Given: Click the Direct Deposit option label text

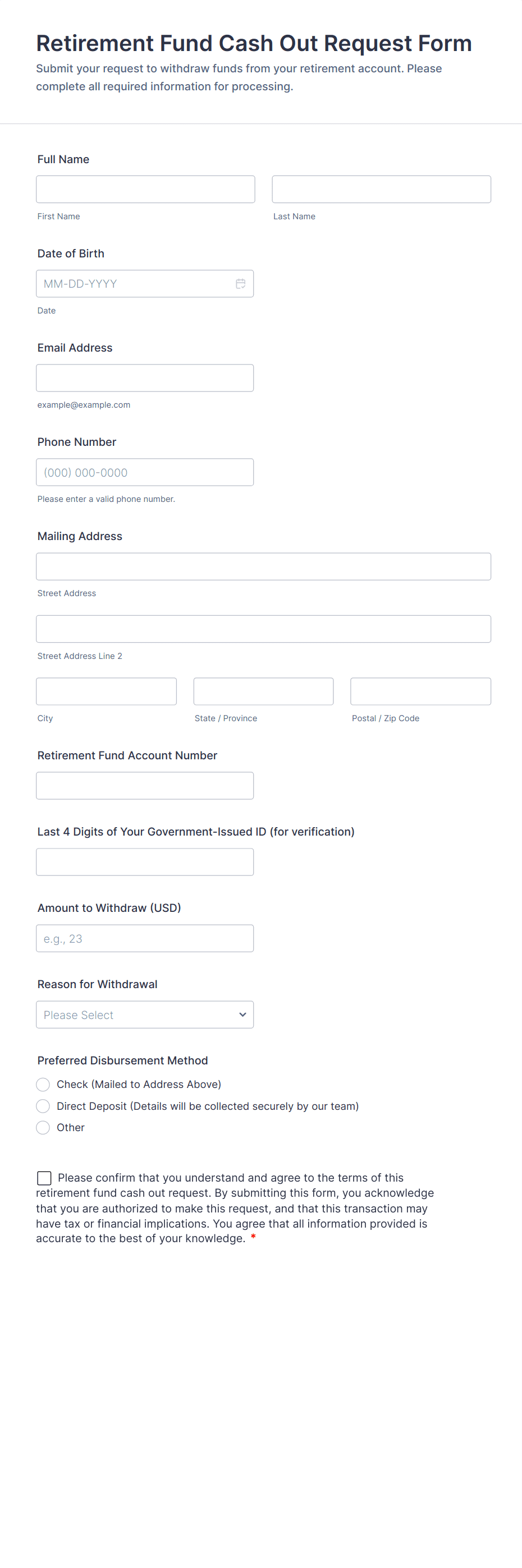Looking at the screenshot, I should click(x=207, y=1106).
